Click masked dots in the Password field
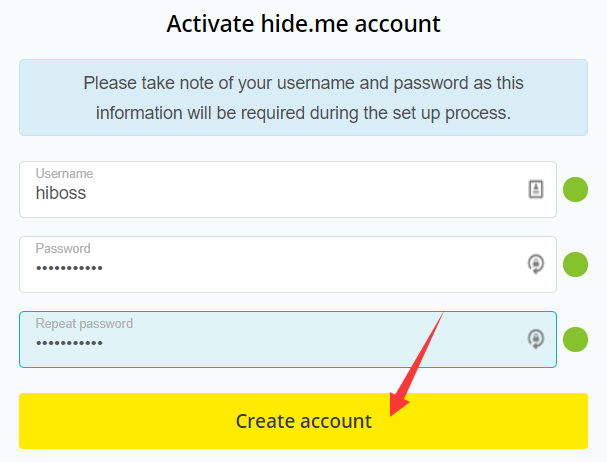Image resolution: width=607 pixels, height=462 pixels. (69, 268)
